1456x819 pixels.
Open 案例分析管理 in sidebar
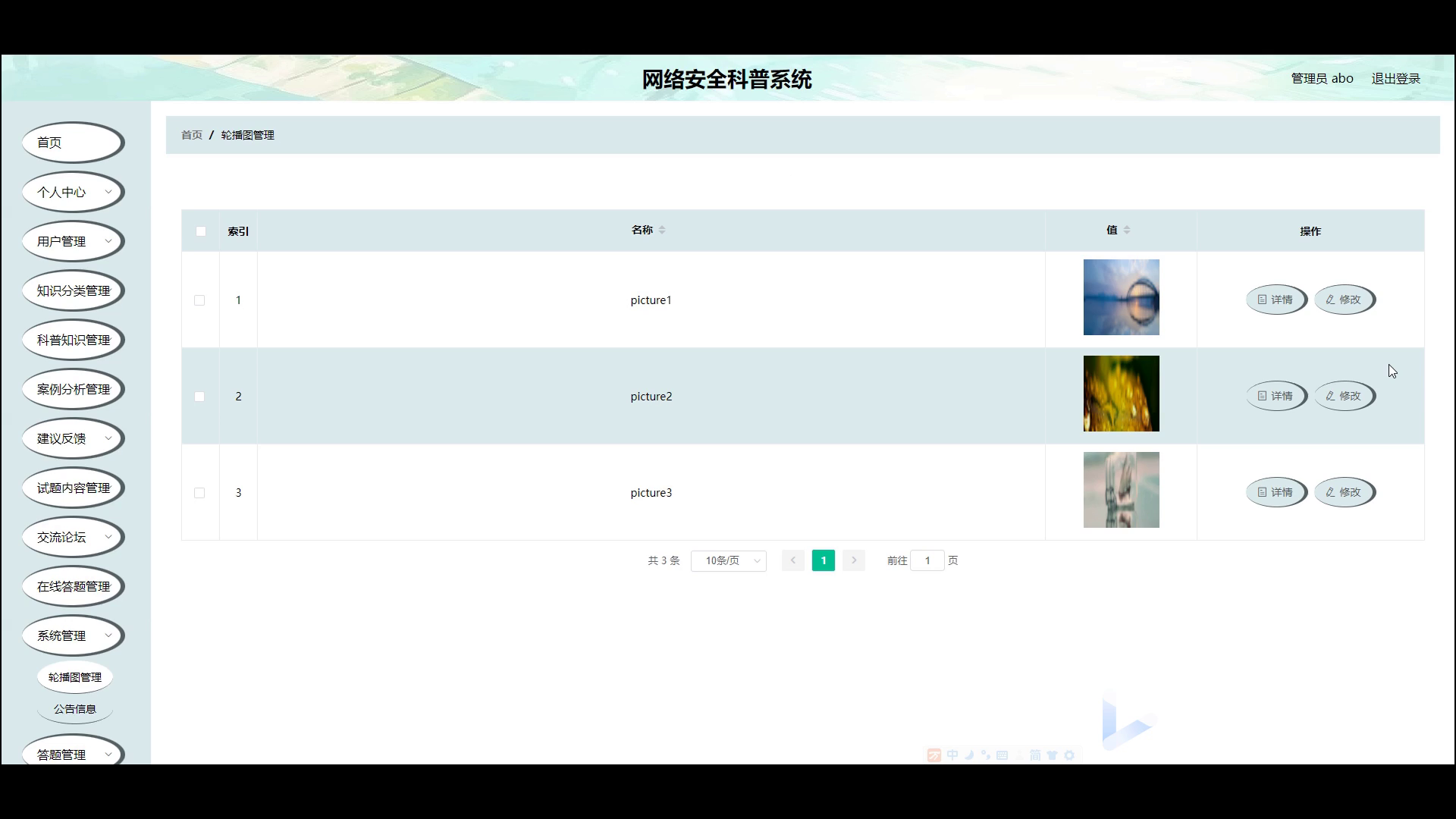click(x=74, y=389)
